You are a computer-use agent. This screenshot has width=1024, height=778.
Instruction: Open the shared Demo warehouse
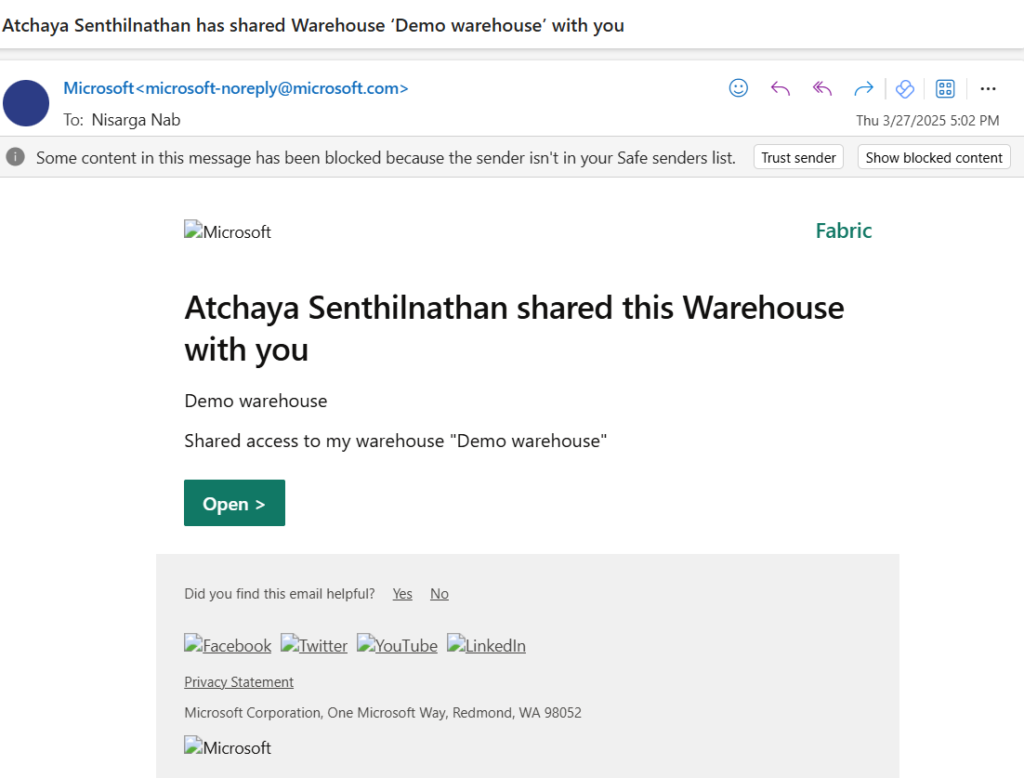point(234,503)
